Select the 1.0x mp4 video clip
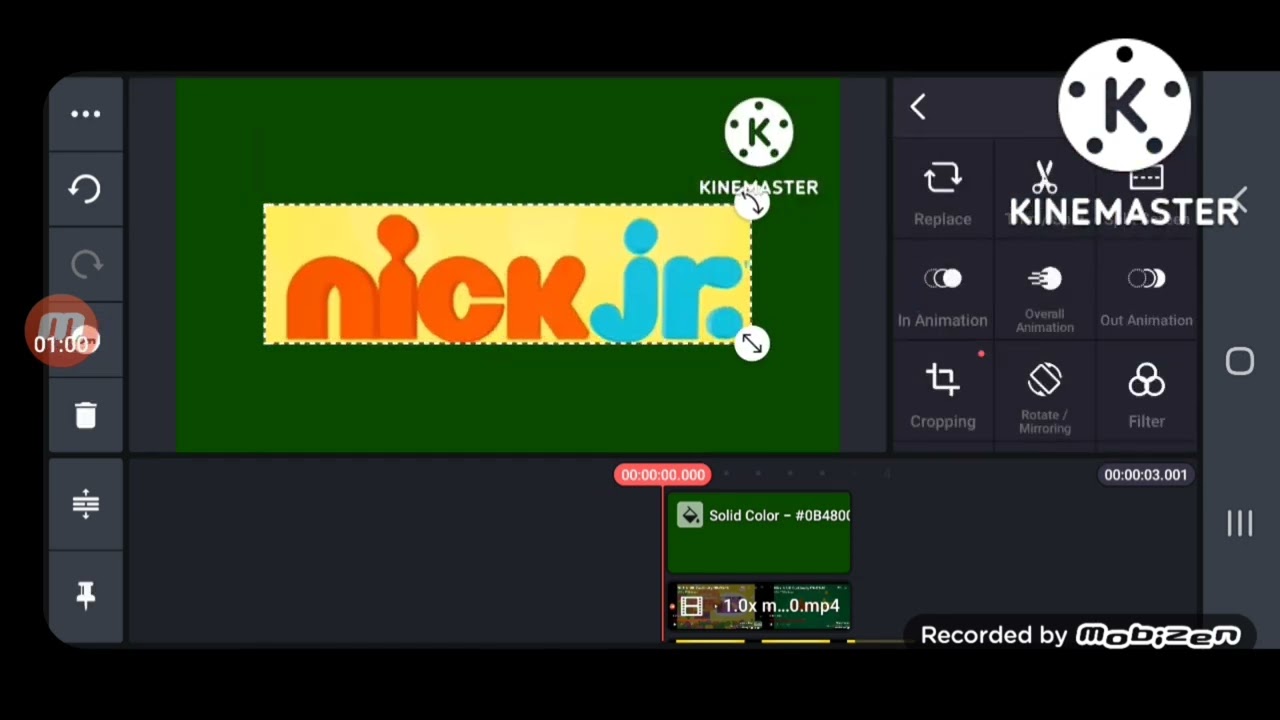This screenshot has width=1280, height=720. 759,607
